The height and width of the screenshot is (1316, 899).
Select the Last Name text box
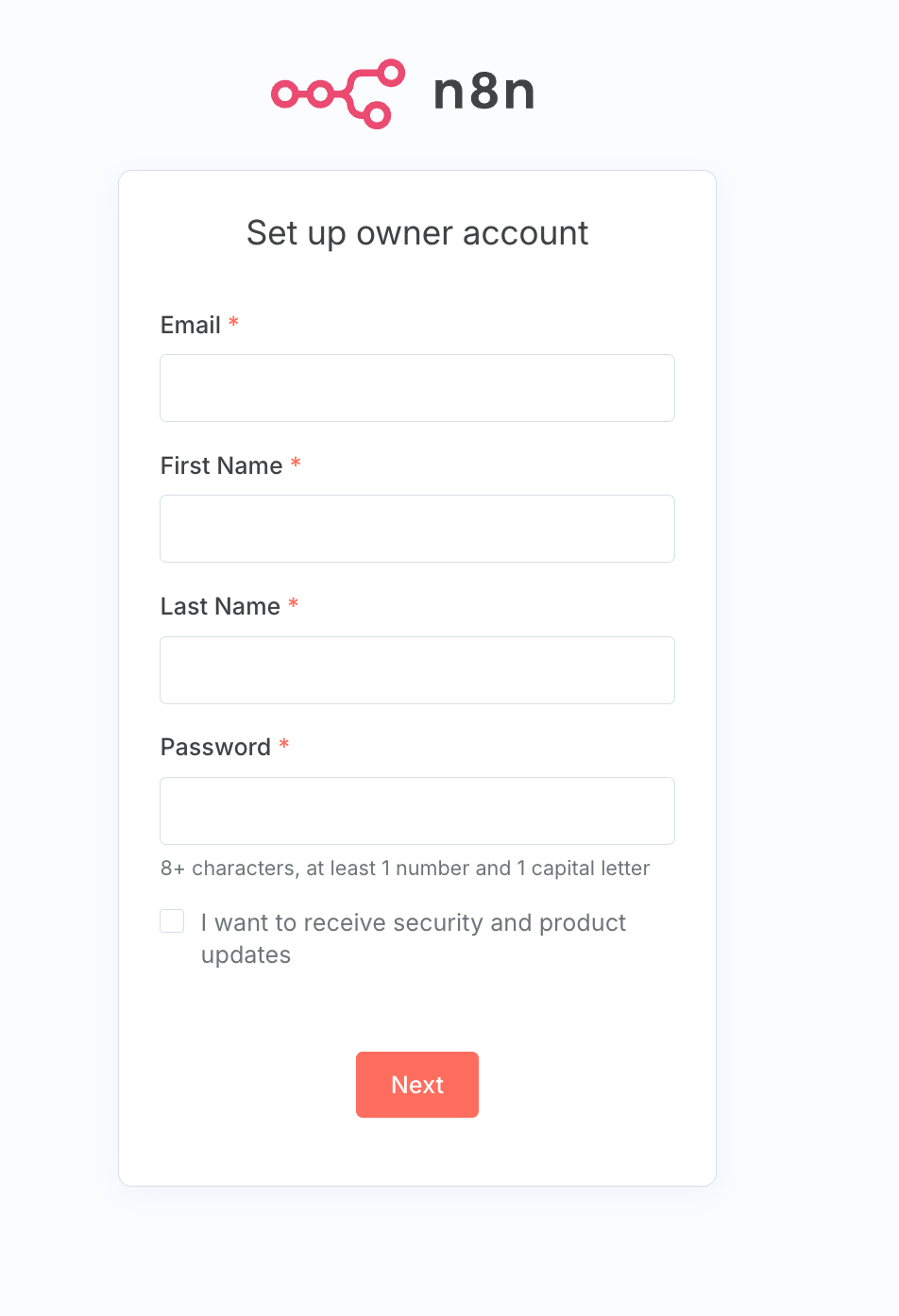[x=417, y=670]
